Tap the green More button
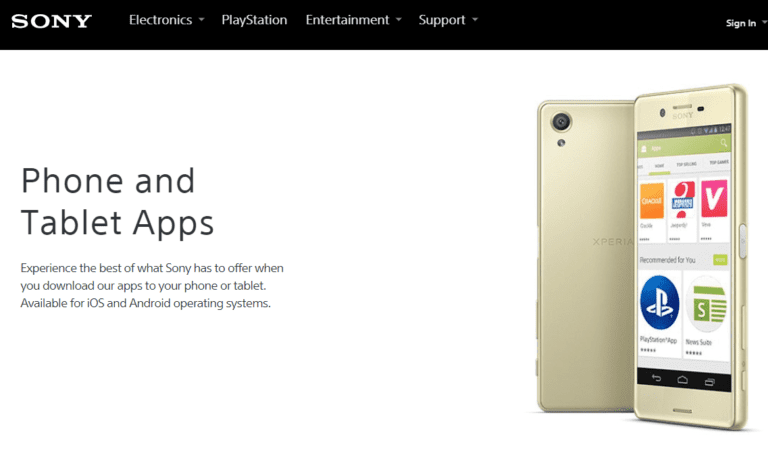768x449 pixels. pyautogui.click(x=720, y=260)
